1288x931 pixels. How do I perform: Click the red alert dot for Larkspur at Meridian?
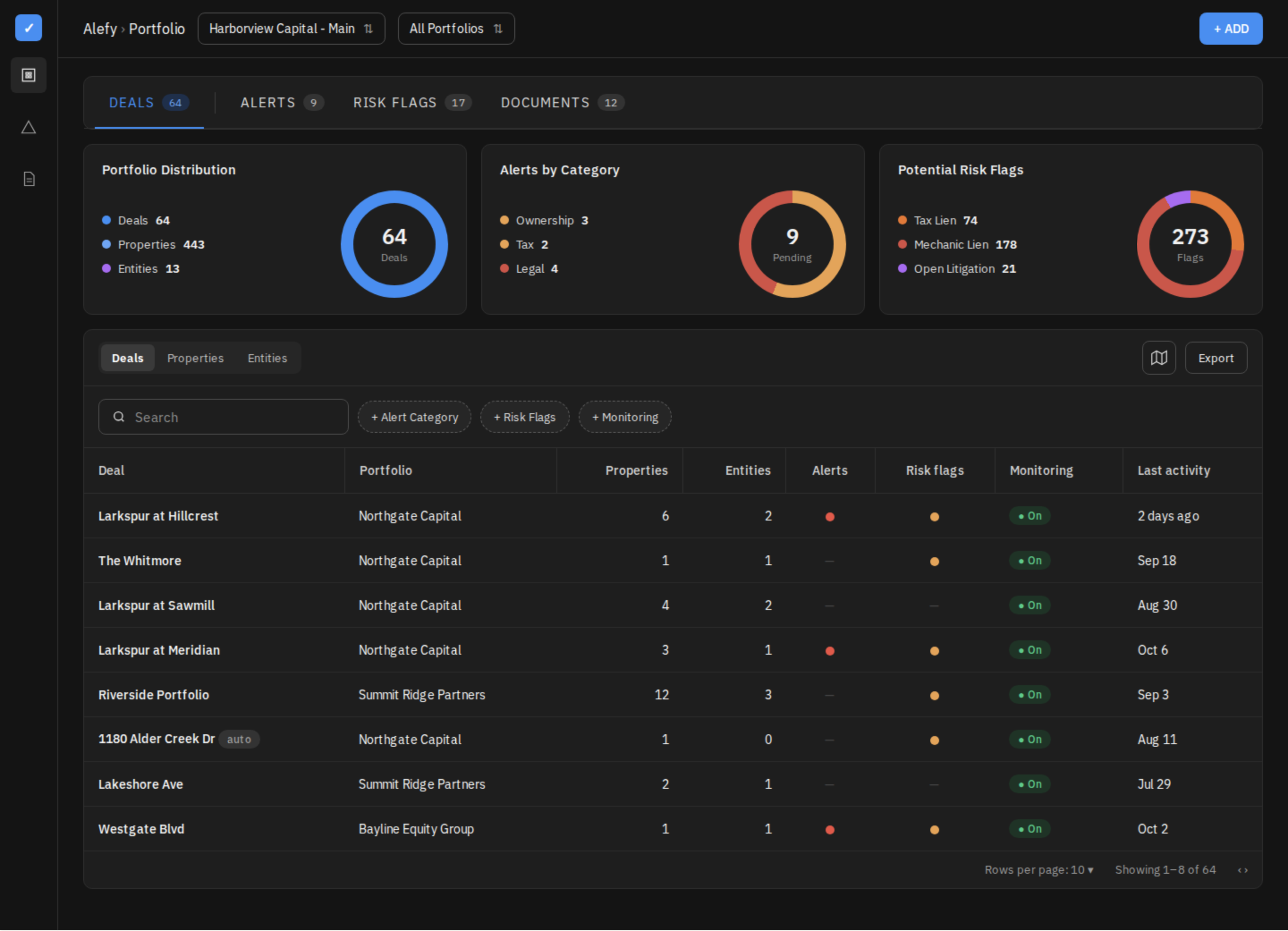(x=830, y=651)
